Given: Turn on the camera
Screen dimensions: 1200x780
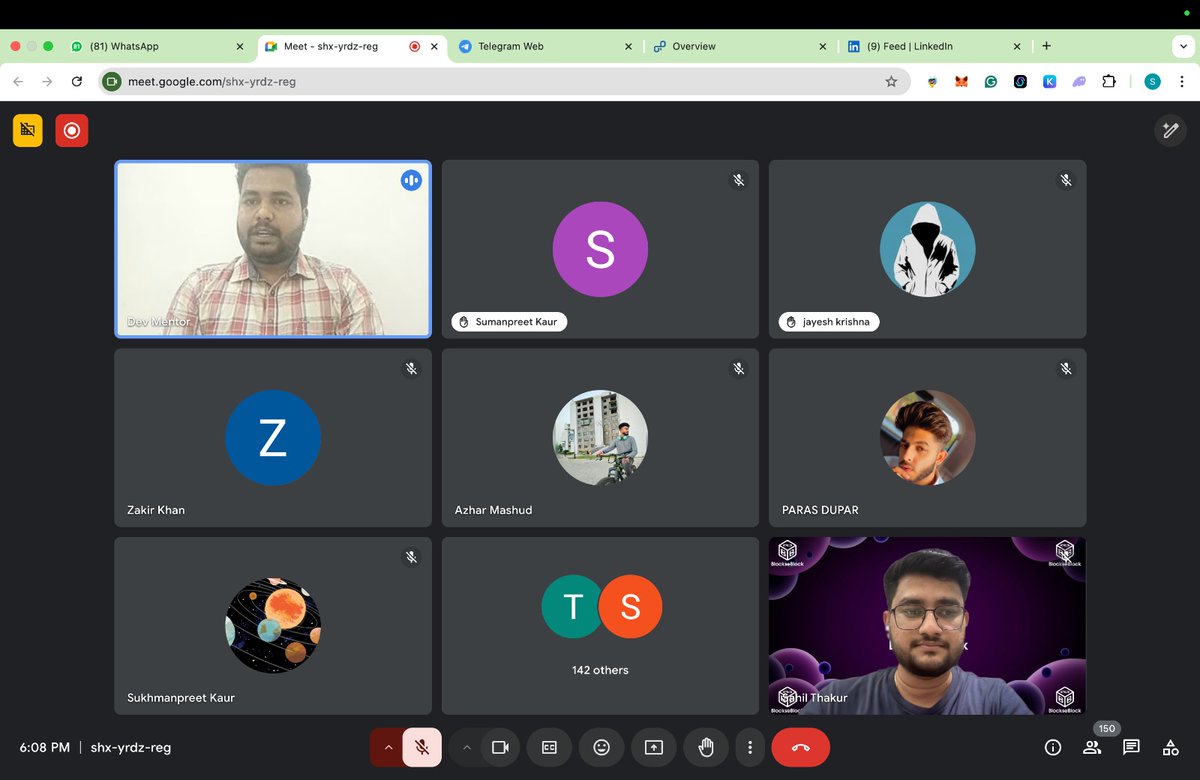Looking at the screenshot, I should click(x=500, y=747).
